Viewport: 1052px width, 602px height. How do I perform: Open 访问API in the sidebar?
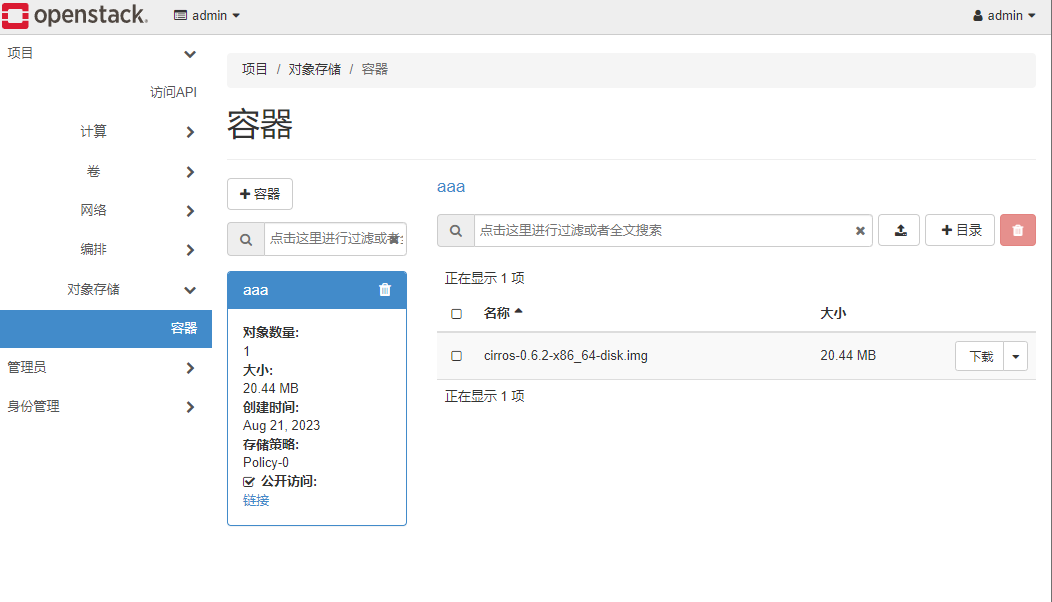173,92
